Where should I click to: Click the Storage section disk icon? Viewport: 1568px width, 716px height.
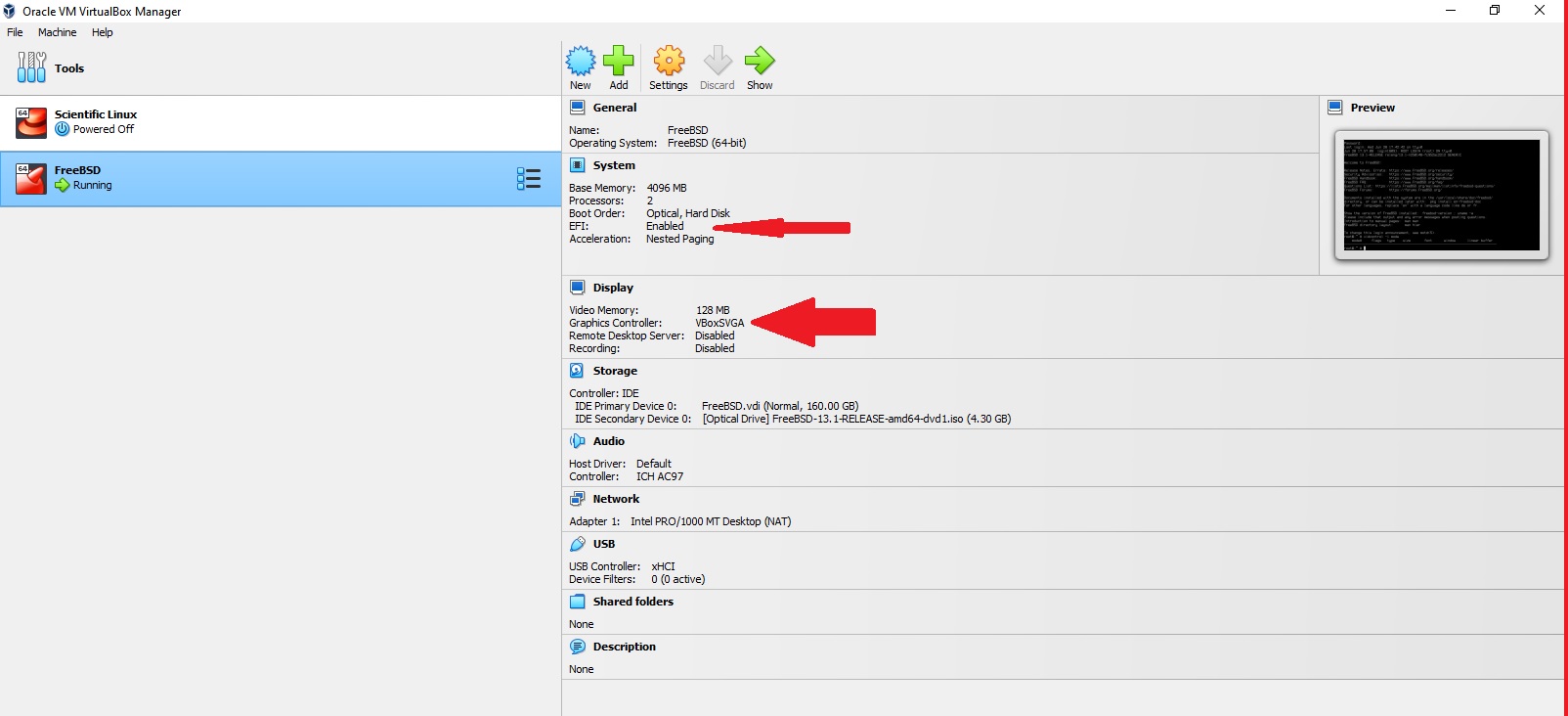pyautogui.click(x=578, y=371)
